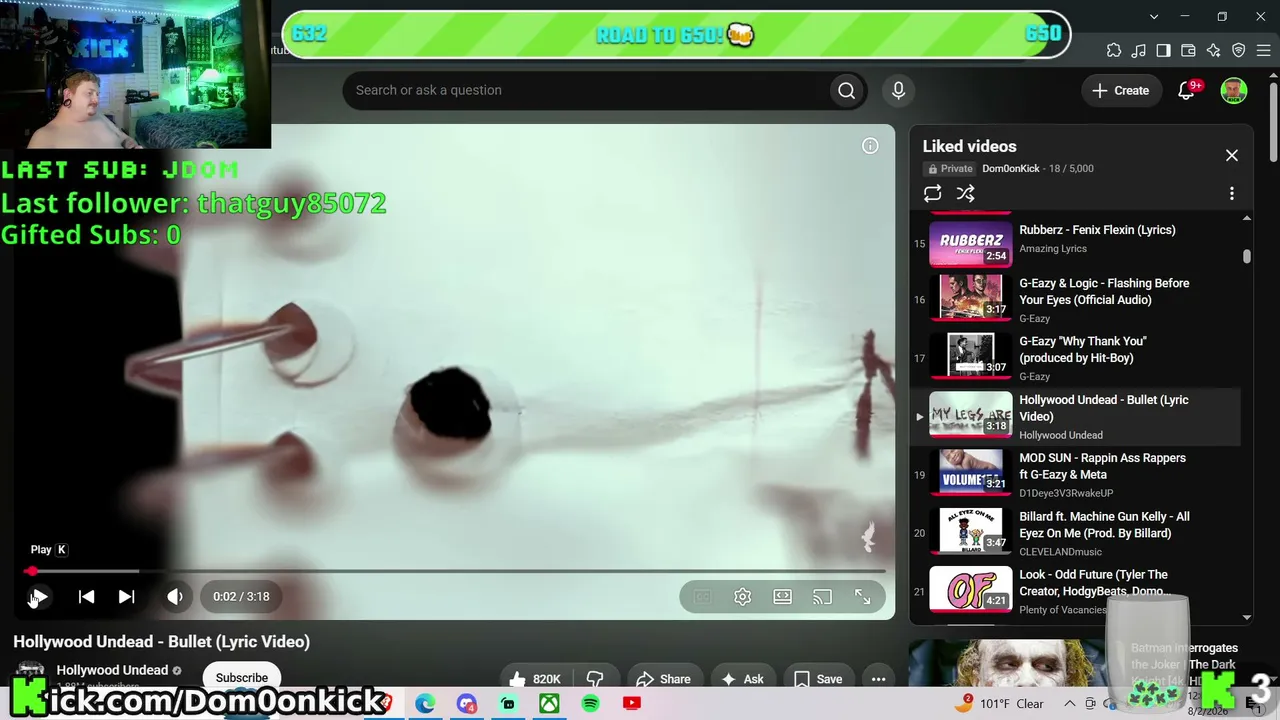
Task: Open the YouTube notifications bell
Action: pos(1187,90)
